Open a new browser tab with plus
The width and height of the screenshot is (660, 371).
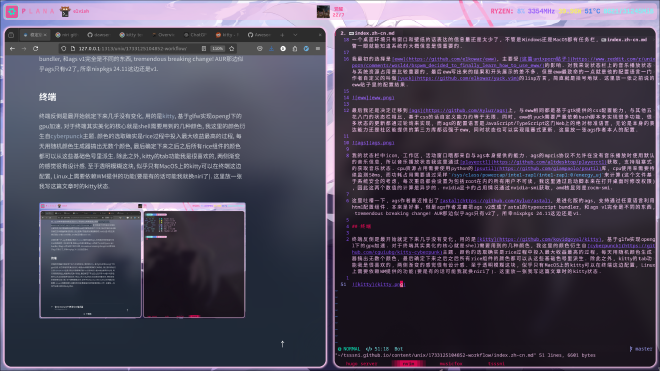(x=282, y=35)
